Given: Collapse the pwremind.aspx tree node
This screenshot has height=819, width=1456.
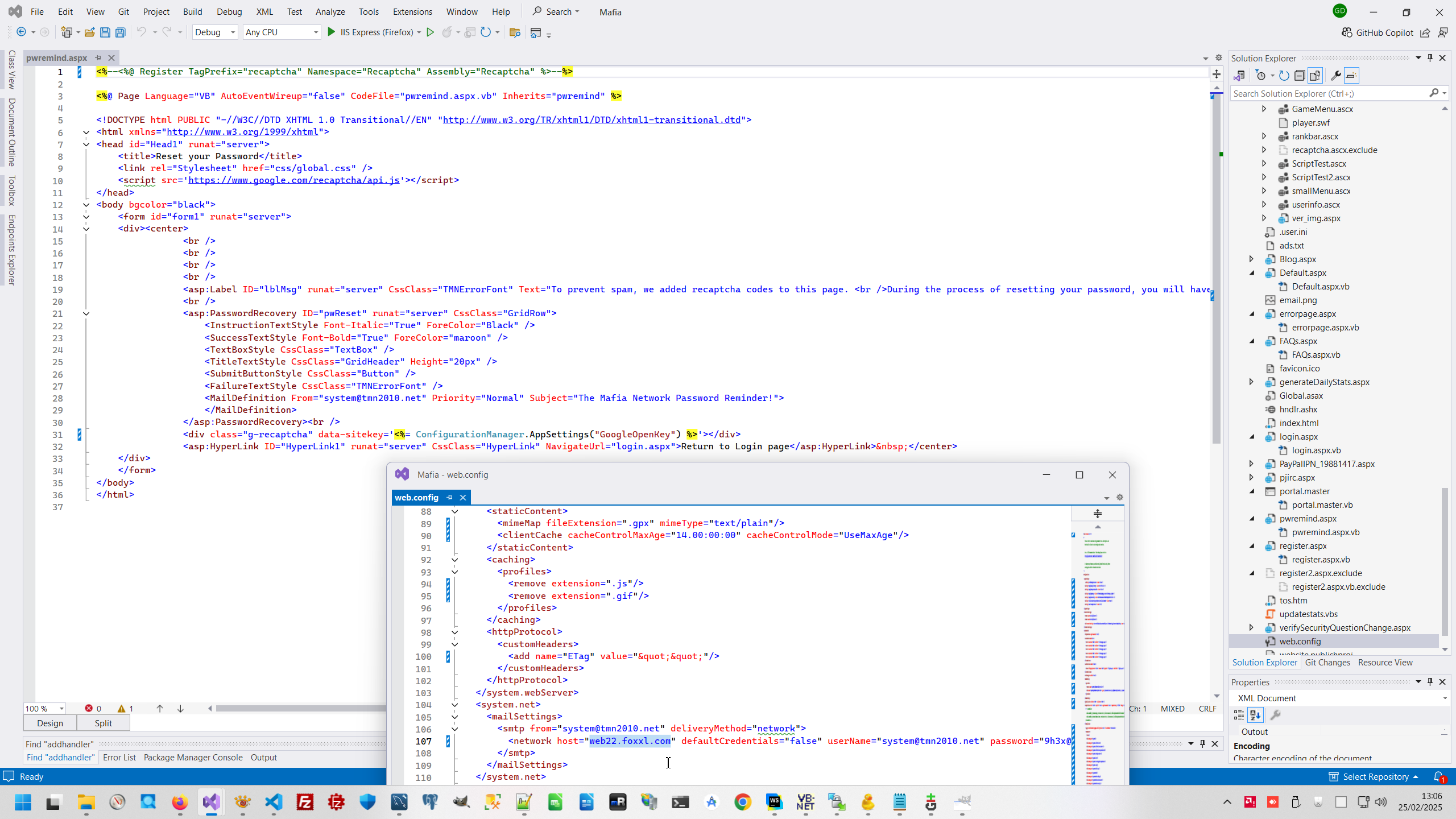Looking at the screenshot, I should tap(1252, 519).
